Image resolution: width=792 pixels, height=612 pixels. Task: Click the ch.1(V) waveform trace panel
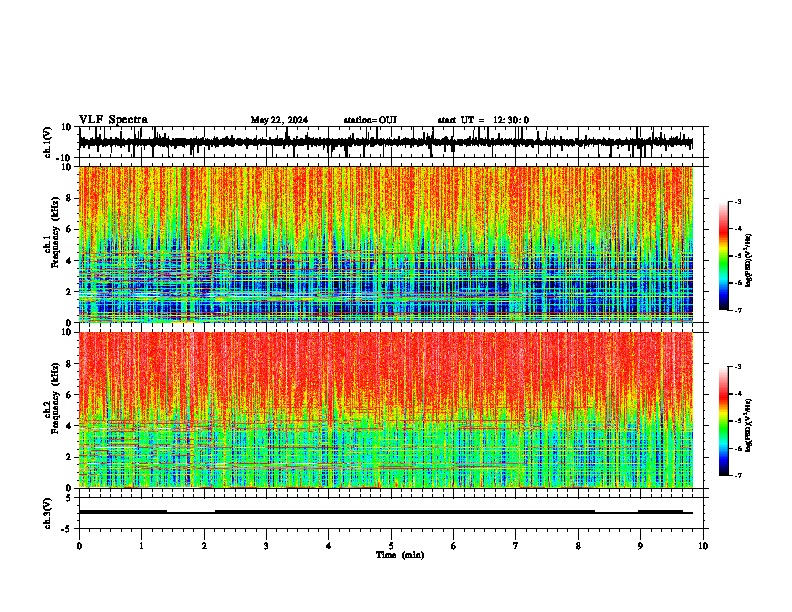(393, 142)
